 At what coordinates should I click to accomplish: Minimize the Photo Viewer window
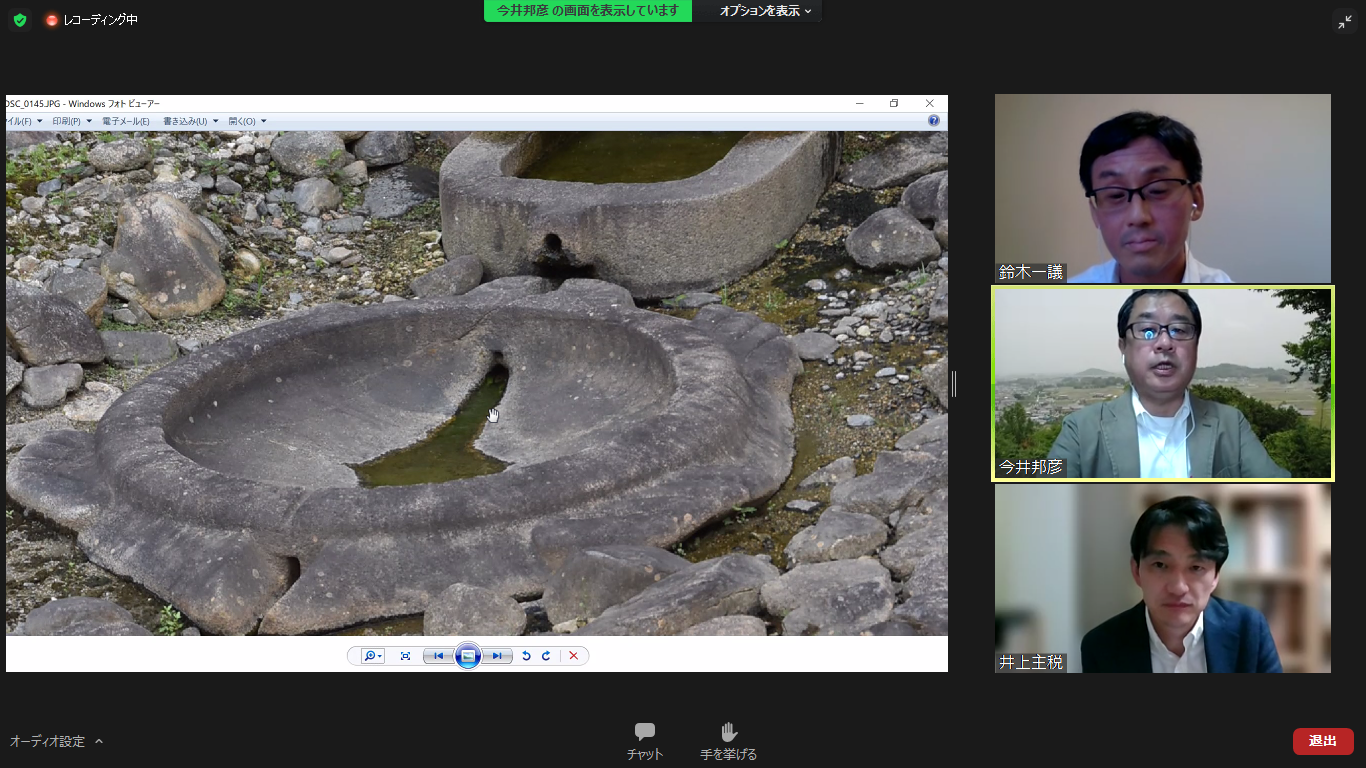[860, 103]
